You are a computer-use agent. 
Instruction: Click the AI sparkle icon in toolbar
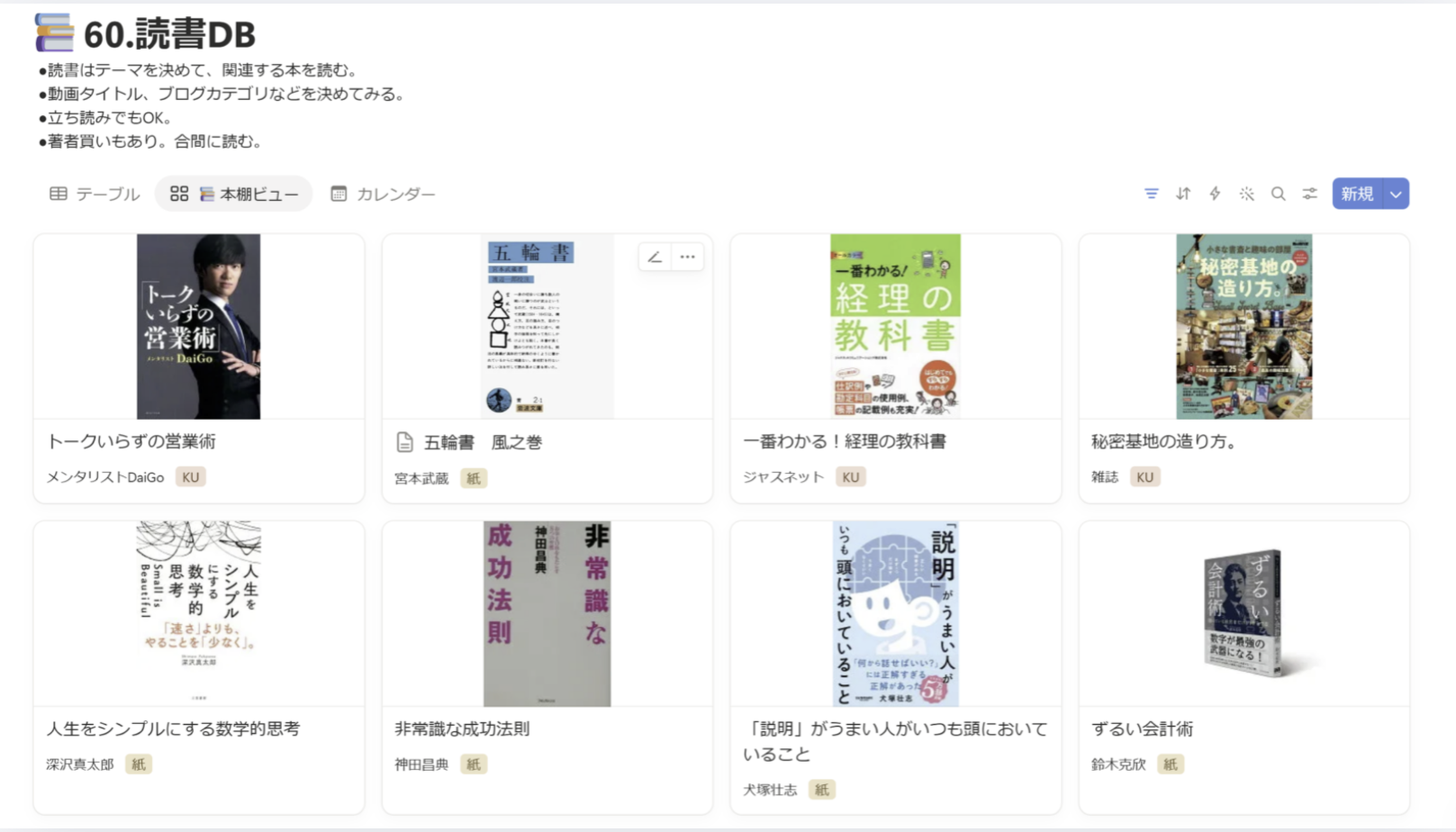[x=1246, y=194]
